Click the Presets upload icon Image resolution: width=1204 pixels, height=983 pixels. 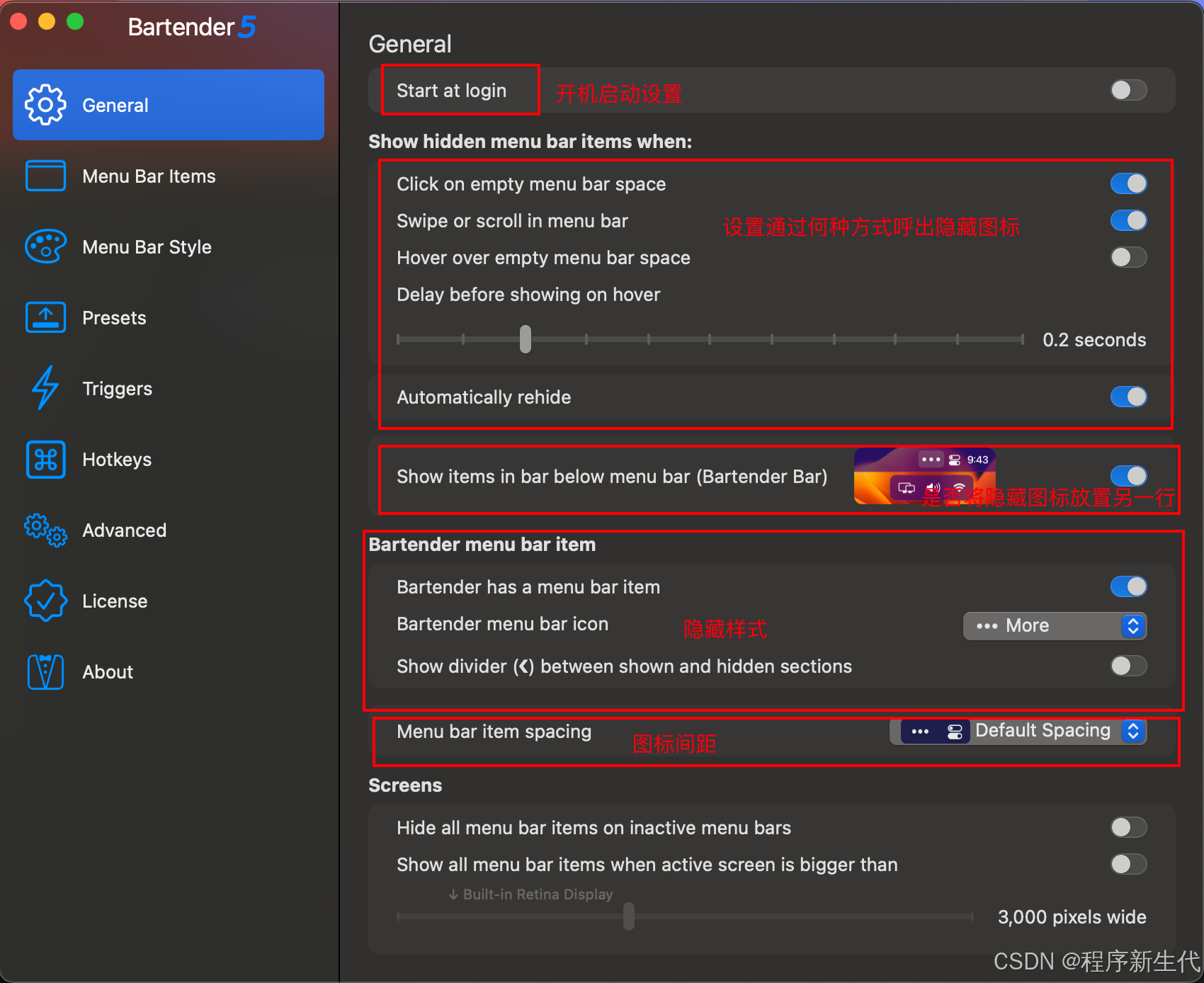click(45, 317)
